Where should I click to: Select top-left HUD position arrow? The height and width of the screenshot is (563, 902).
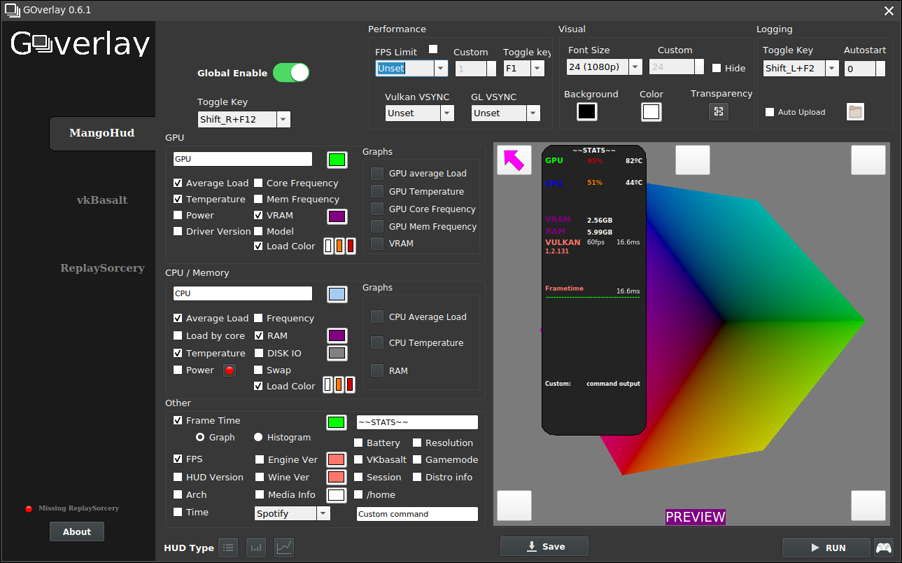tap(514, 160)
